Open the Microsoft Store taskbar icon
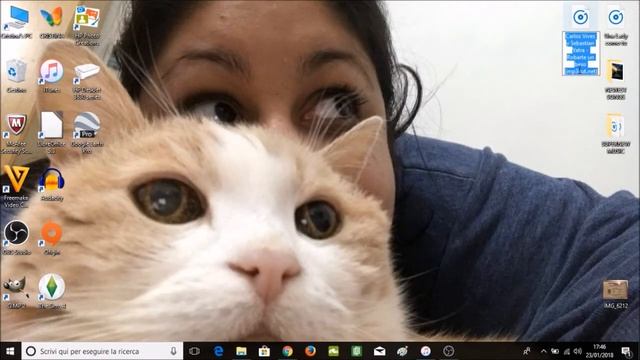This screenshot has height=360, width=640. pyautogui.click(x=264, y=351)
